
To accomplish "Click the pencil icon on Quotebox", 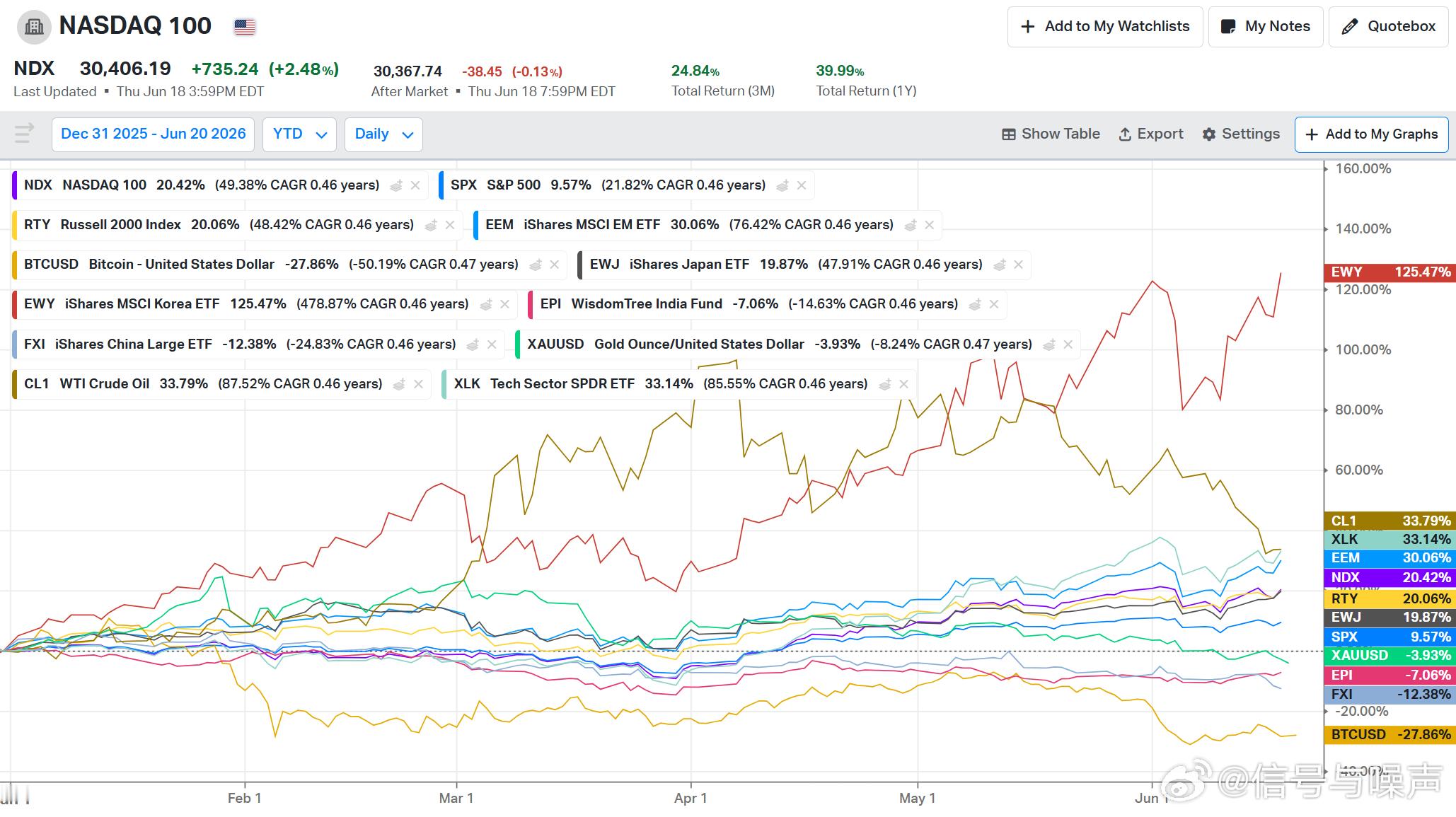I will coord(1349,27).
